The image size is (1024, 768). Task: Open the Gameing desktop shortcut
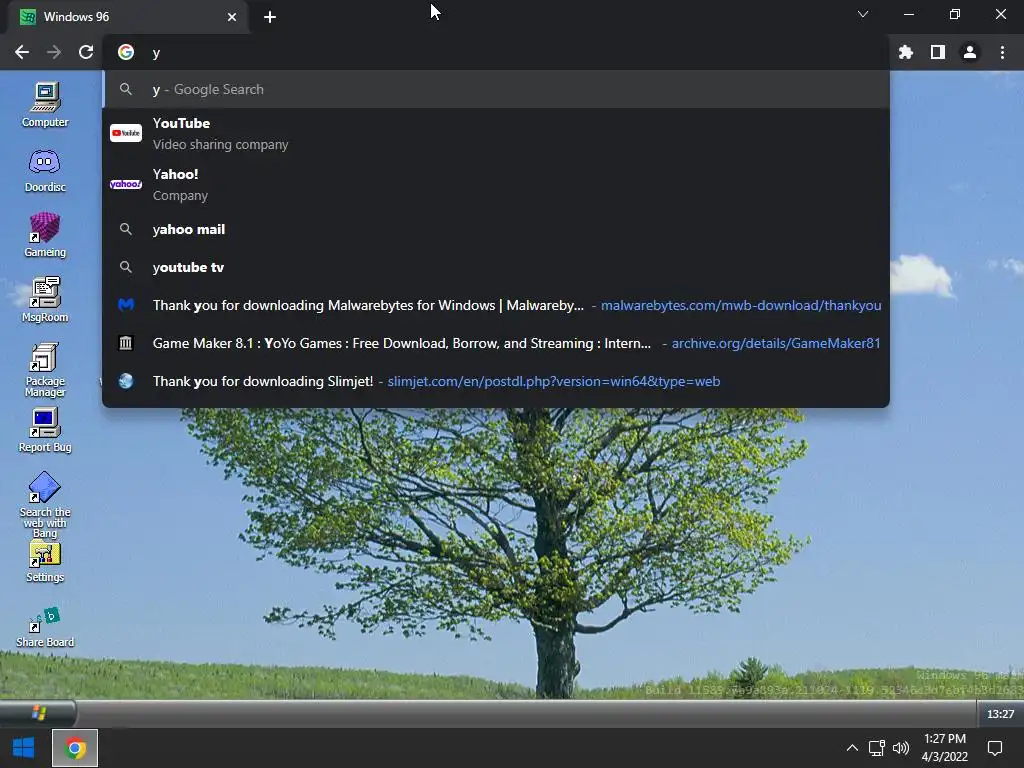pos(45,234)
